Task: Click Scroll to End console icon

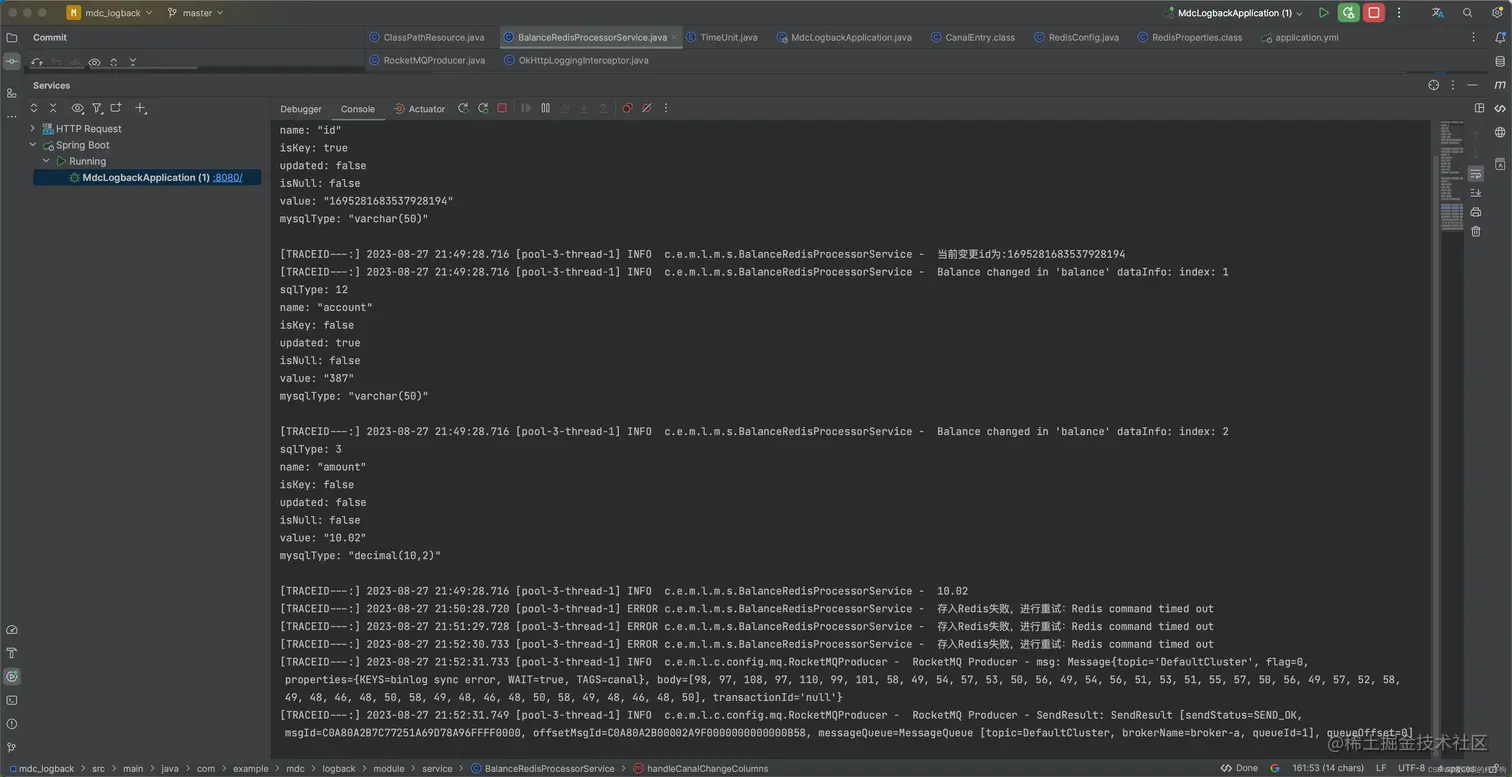Action: (x=1475, y=193)
